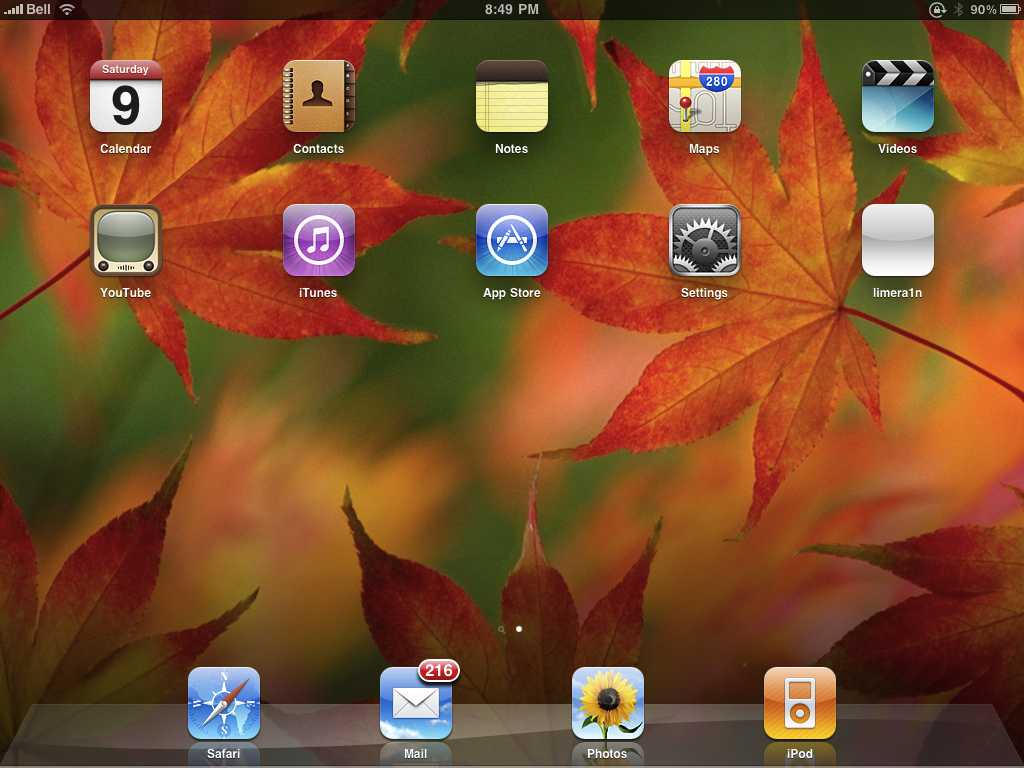Open Safari in the dock
This screenshot has height=768, width=1024.
click(223, 703)
